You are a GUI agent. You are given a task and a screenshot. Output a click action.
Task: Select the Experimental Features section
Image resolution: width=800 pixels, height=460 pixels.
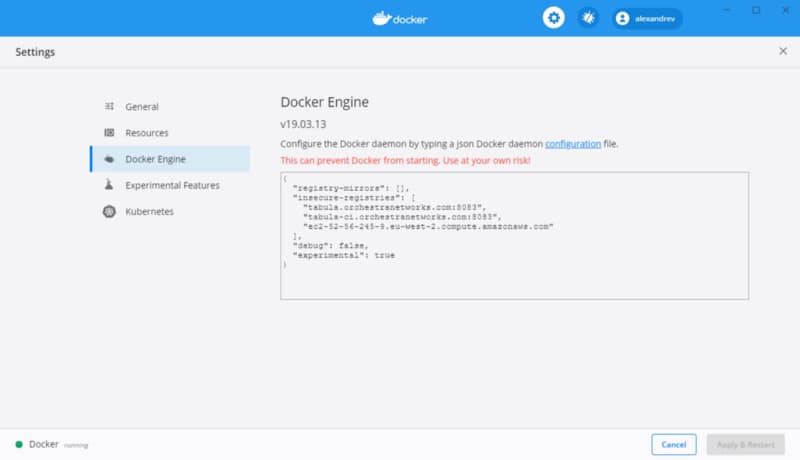pyautogui.click(x=172, y=185)
